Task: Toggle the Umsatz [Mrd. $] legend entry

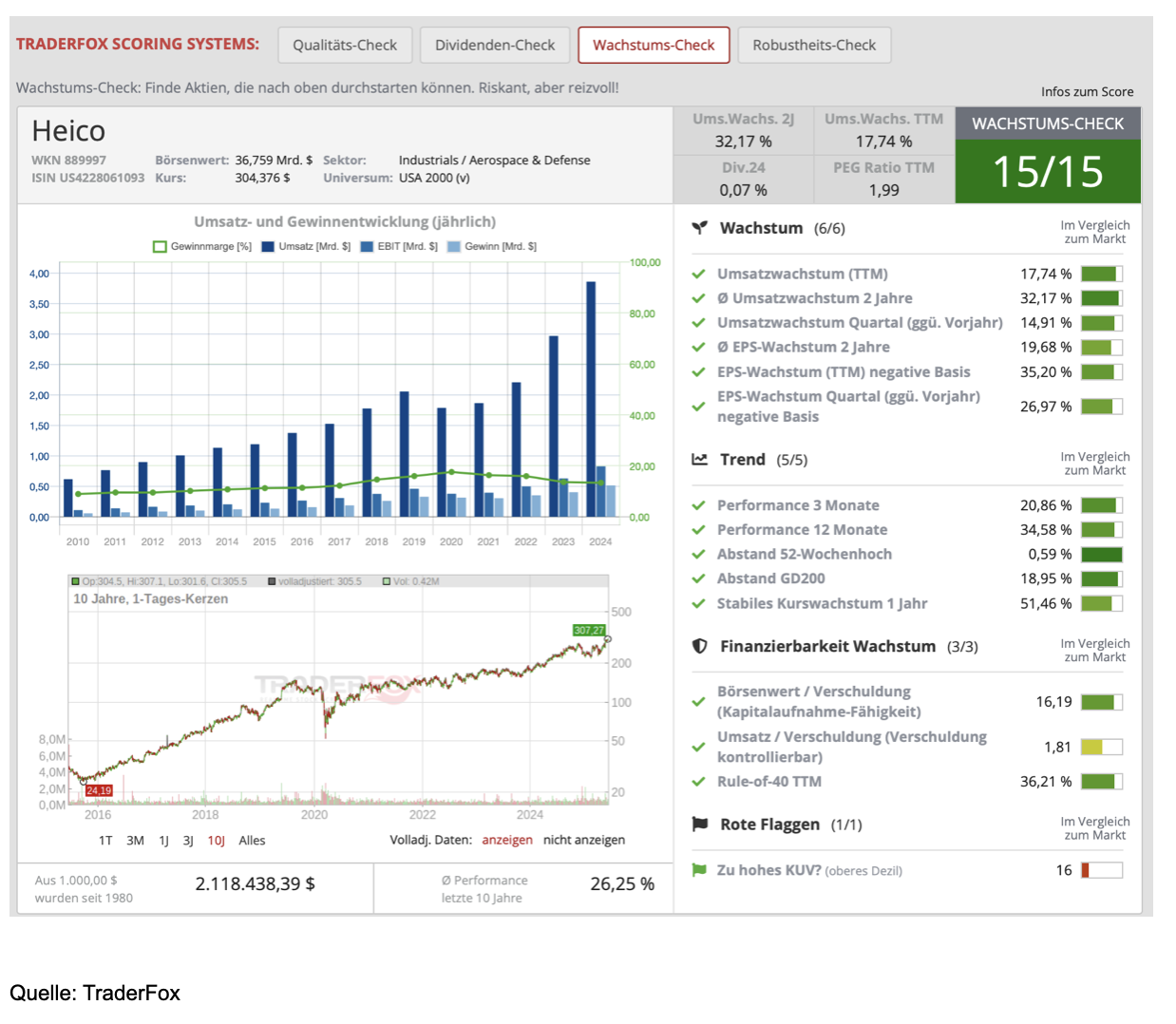Action: [306, 246]
